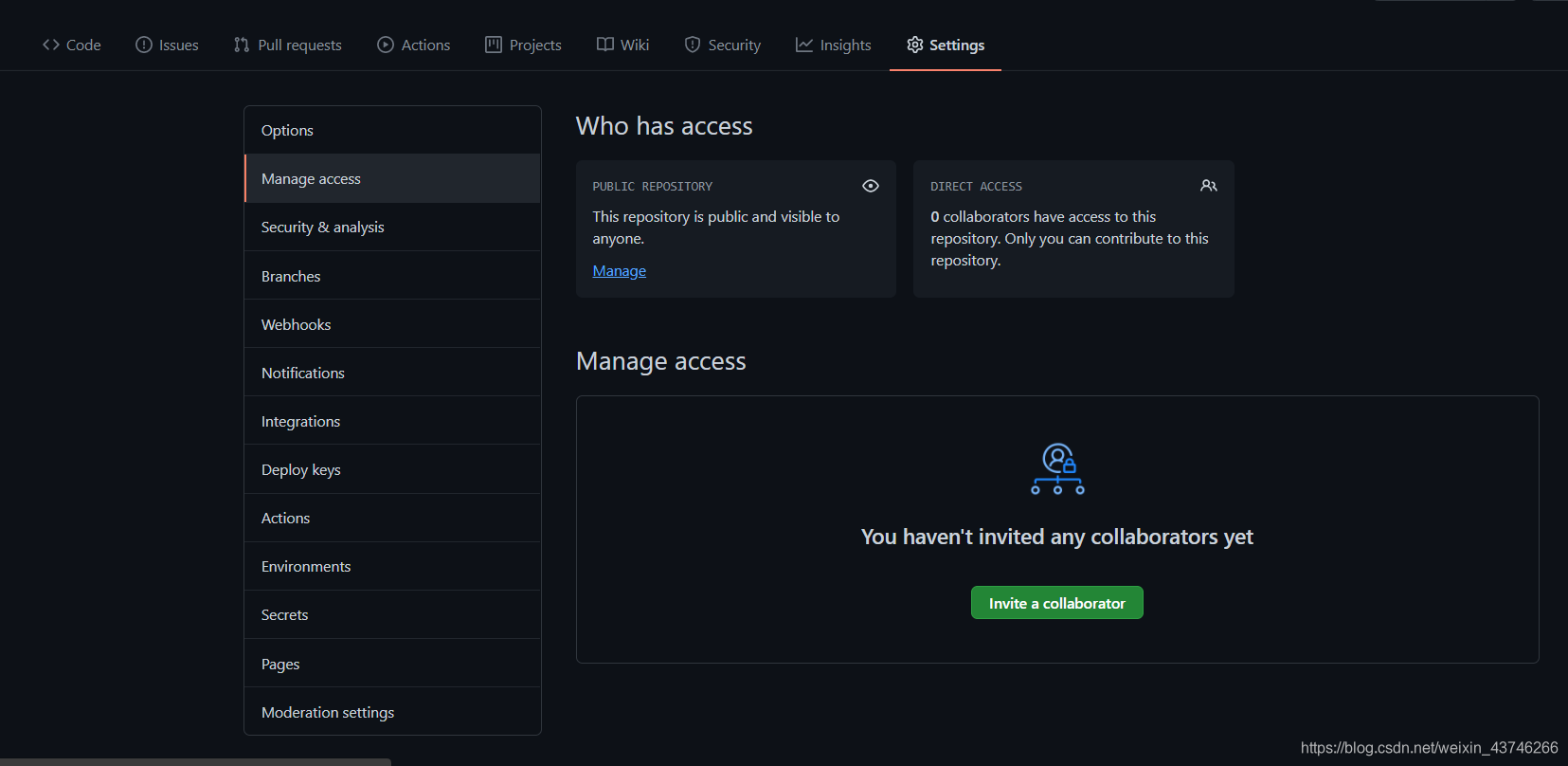This screenshot has width=1568, height=766.
Task: Click the Manage visibility link
Action: tap(620, 271)
